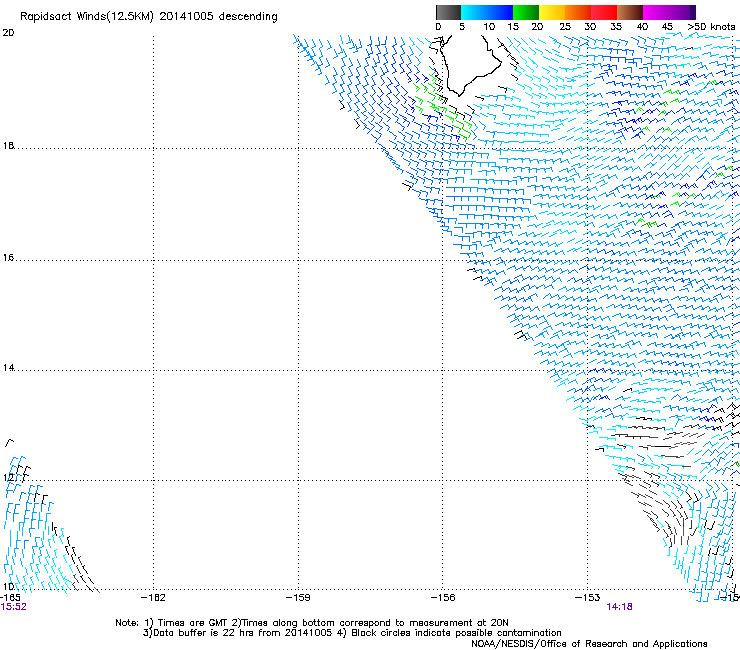The image size is (740, 650).
Task: Click the latitude label '20'
Action: pyautogui.click(x=8, y=33)
